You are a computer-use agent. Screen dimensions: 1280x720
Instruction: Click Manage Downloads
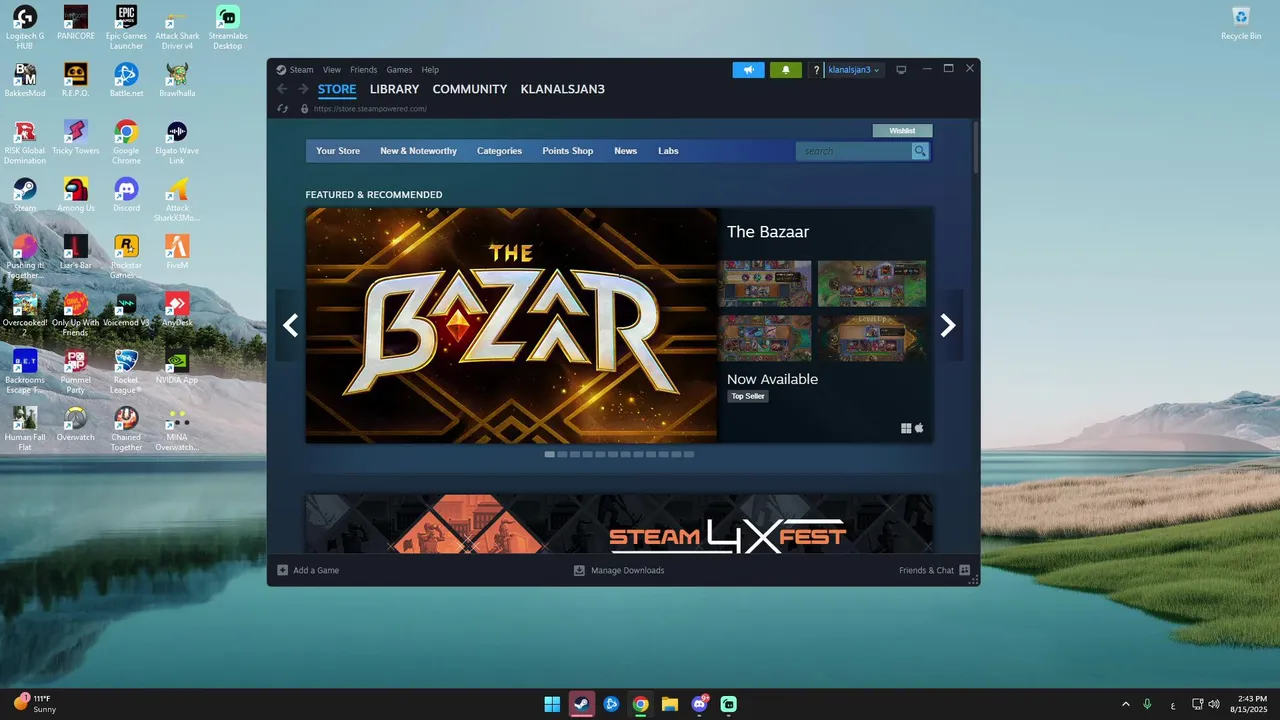(x=618, y=570)
